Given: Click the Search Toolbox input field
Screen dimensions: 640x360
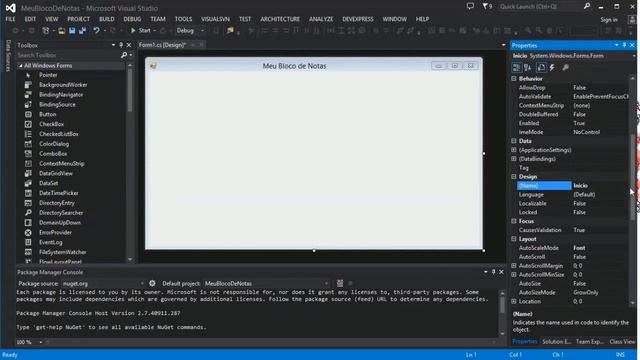Looking at the screenshot, I should click(x=68, y=55).
